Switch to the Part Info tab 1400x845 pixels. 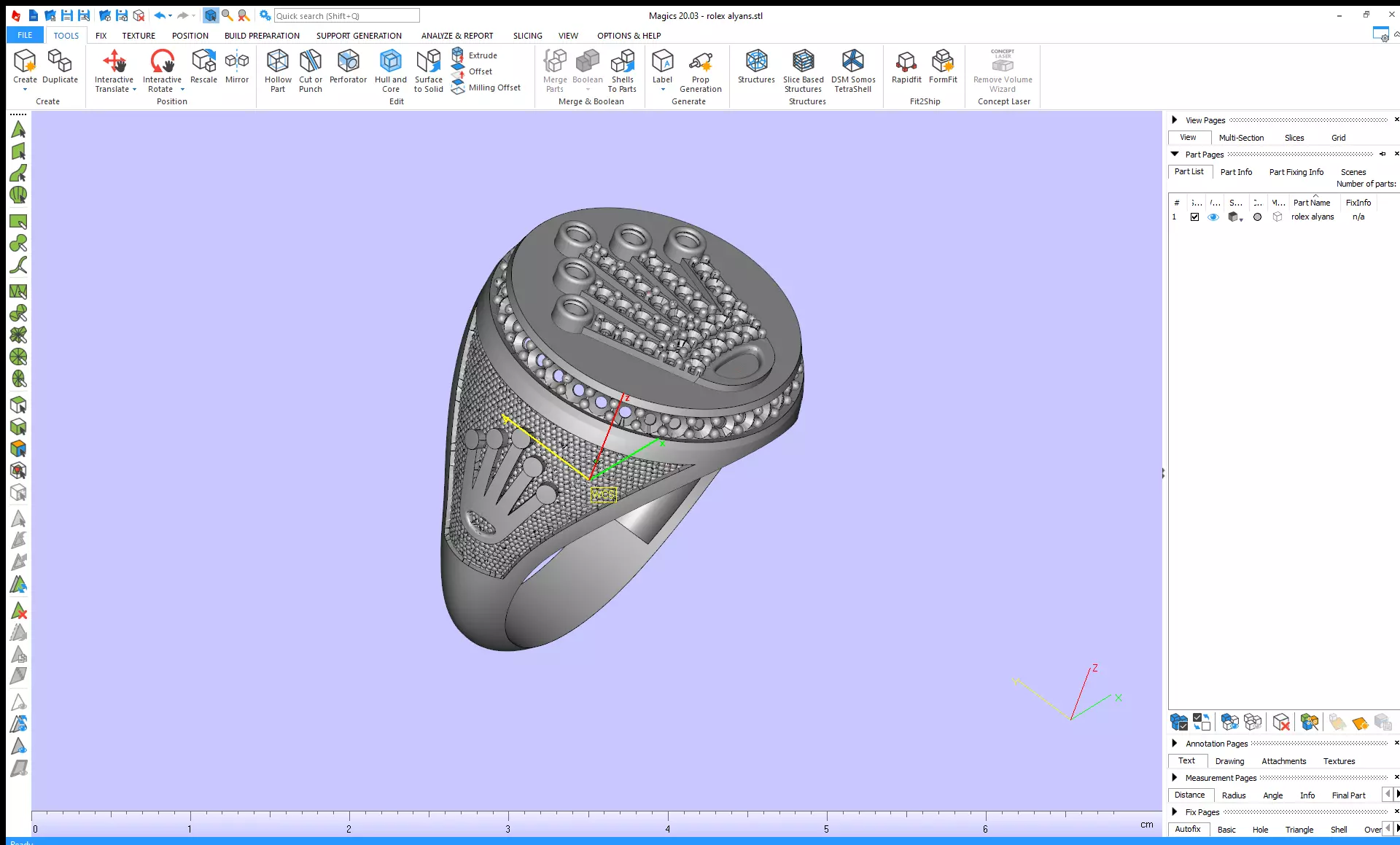[x=1236, y=172]
